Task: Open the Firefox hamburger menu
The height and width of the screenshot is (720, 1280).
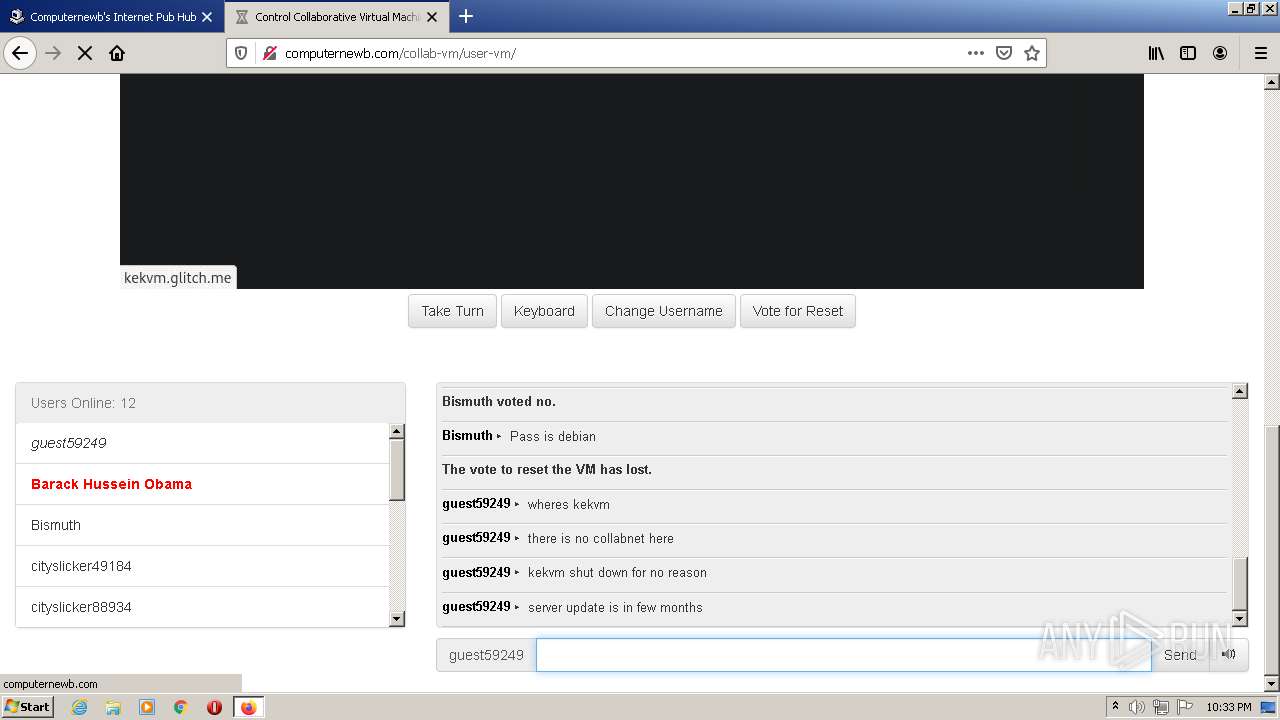Action: pyautogui.click(x=1260, y=53)
